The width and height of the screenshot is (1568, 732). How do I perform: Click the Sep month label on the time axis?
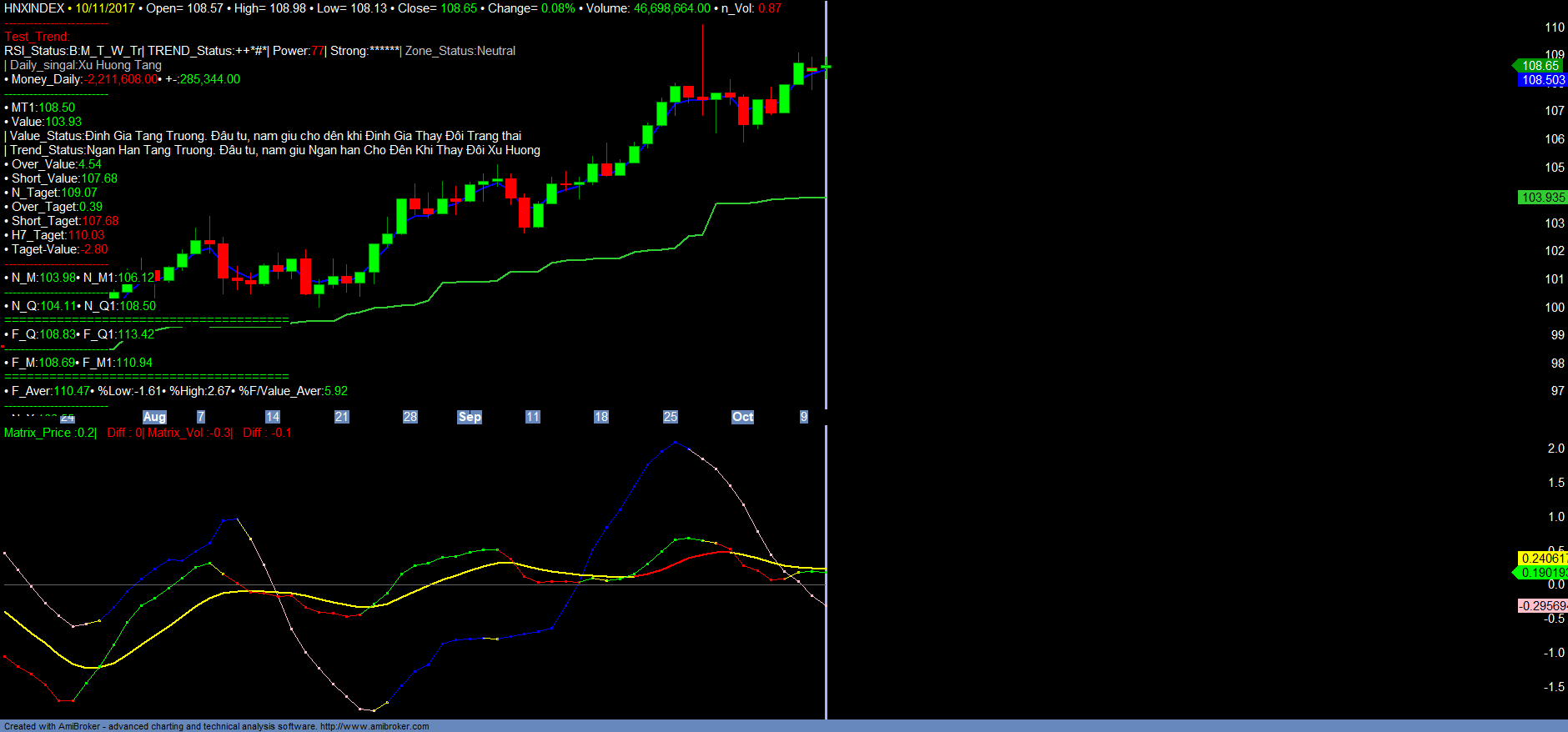pyautogui.click(x=470, y=417)
